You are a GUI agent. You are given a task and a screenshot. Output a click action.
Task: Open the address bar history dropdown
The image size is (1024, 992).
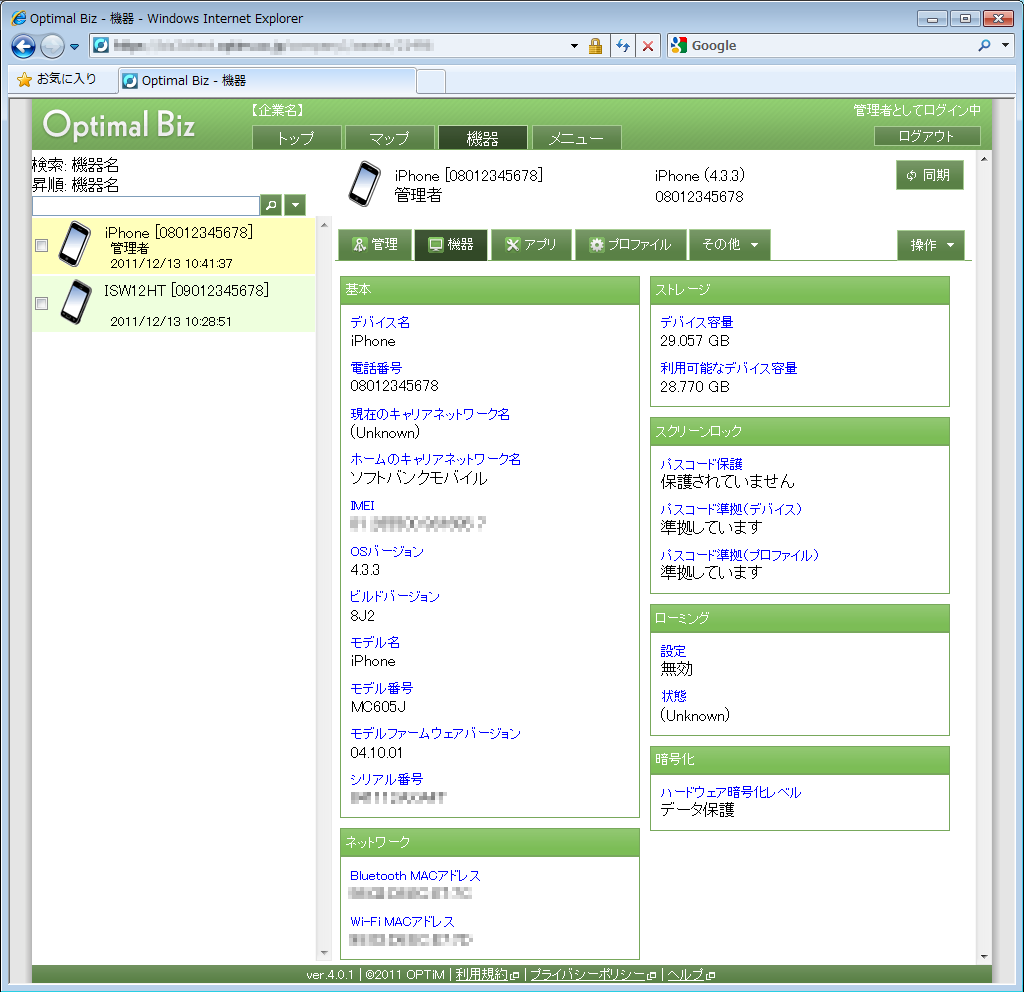[574, 46]
